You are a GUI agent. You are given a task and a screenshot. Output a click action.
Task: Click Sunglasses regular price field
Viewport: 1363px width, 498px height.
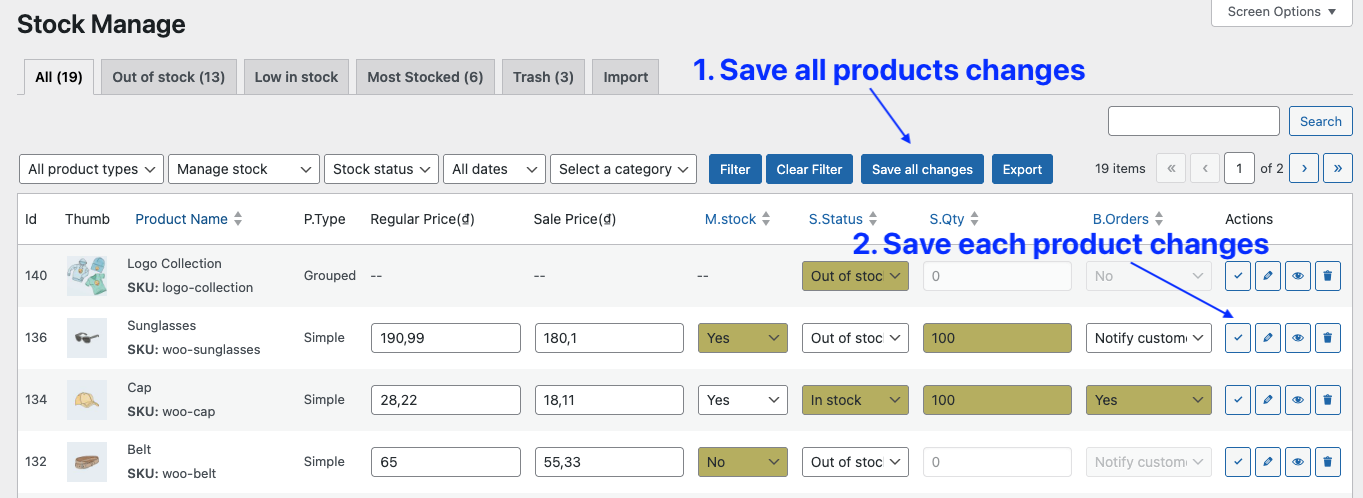click(446, 338)
